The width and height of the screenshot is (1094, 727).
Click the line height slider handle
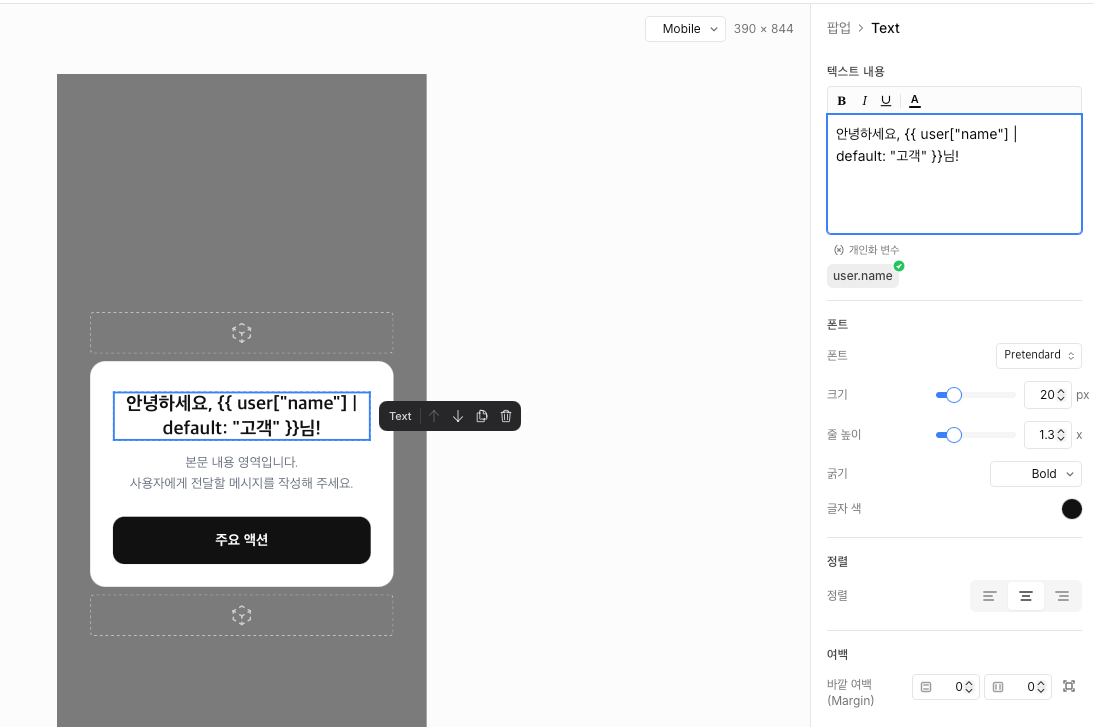tap(954, 435)
